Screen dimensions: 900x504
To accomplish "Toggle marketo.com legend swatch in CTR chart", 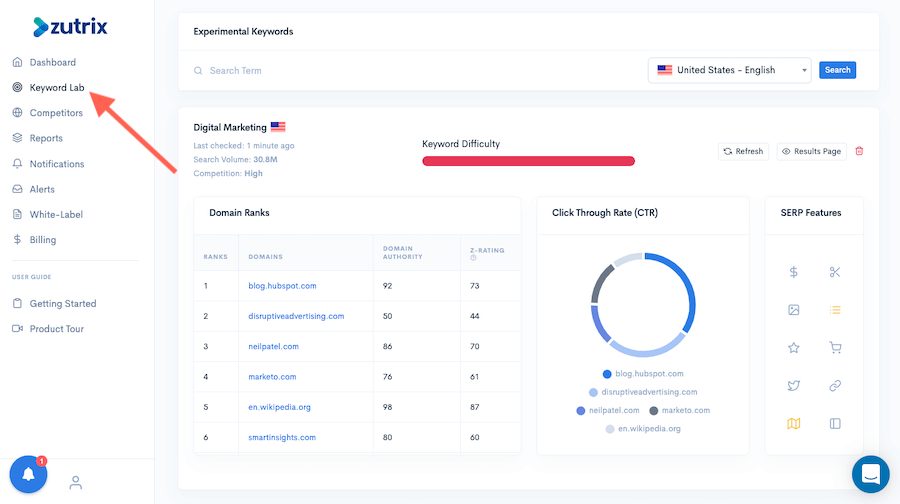I will 653,410.
